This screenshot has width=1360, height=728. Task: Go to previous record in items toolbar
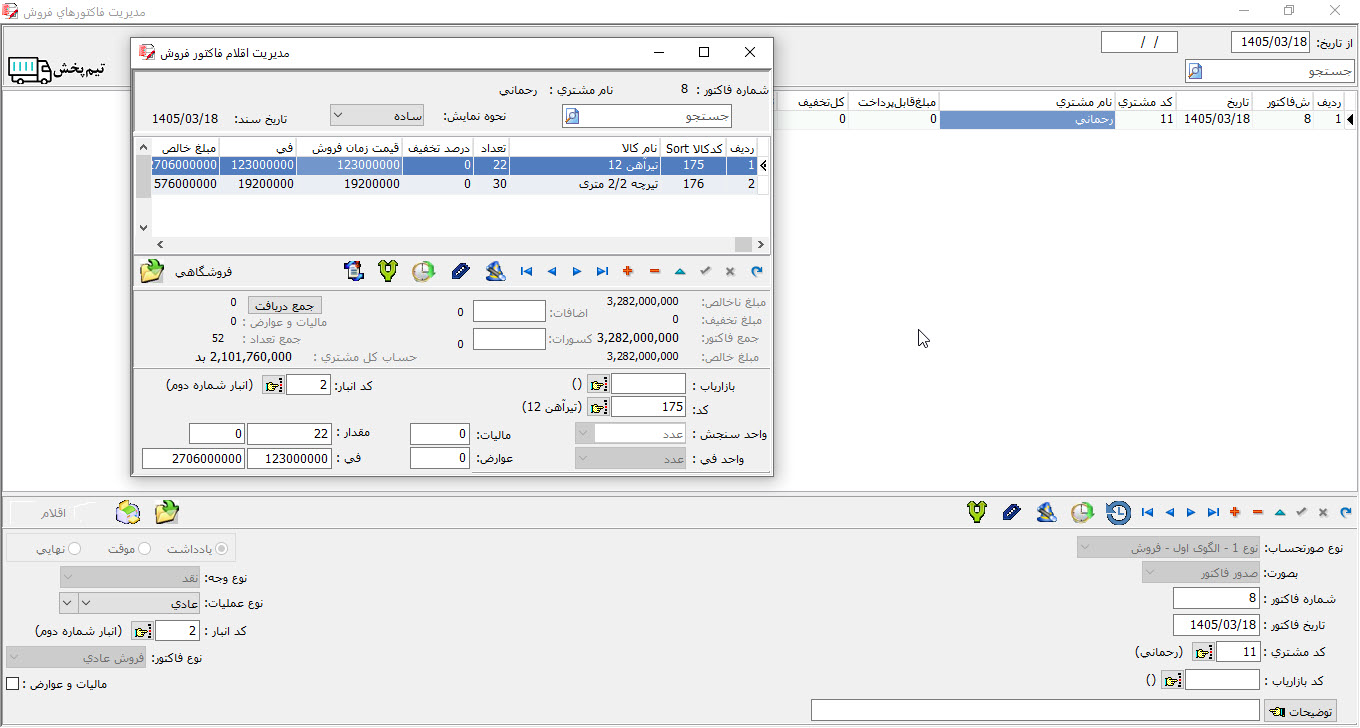552,271
